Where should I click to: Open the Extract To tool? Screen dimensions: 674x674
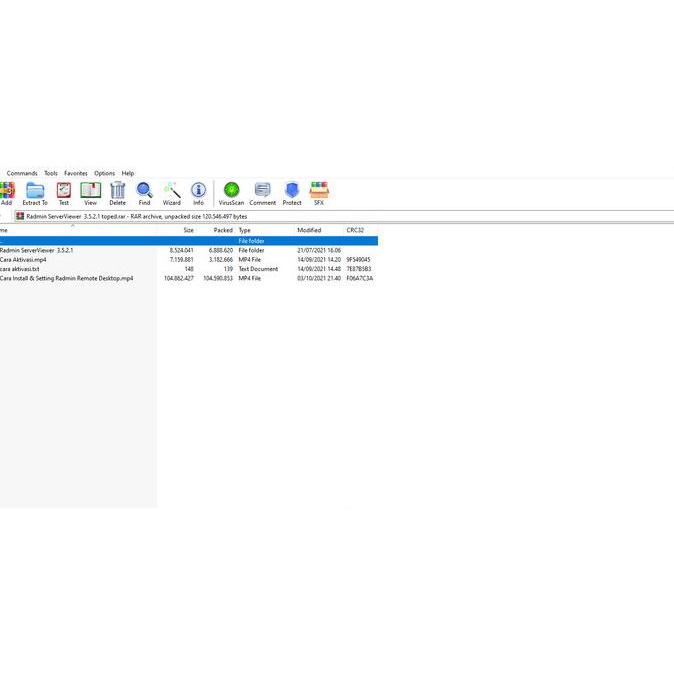coord(35,193)
